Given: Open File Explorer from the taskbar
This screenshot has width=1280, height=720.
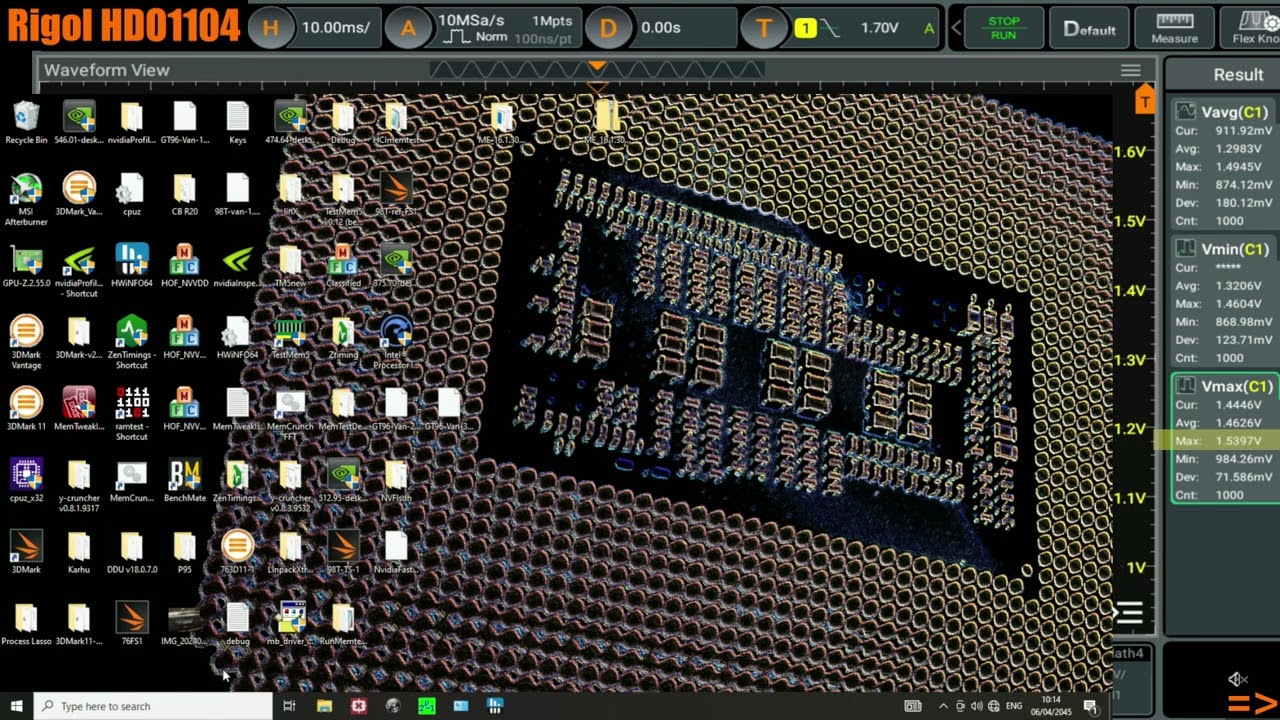Looking at the screenshot, I should (x=324, y=706).
